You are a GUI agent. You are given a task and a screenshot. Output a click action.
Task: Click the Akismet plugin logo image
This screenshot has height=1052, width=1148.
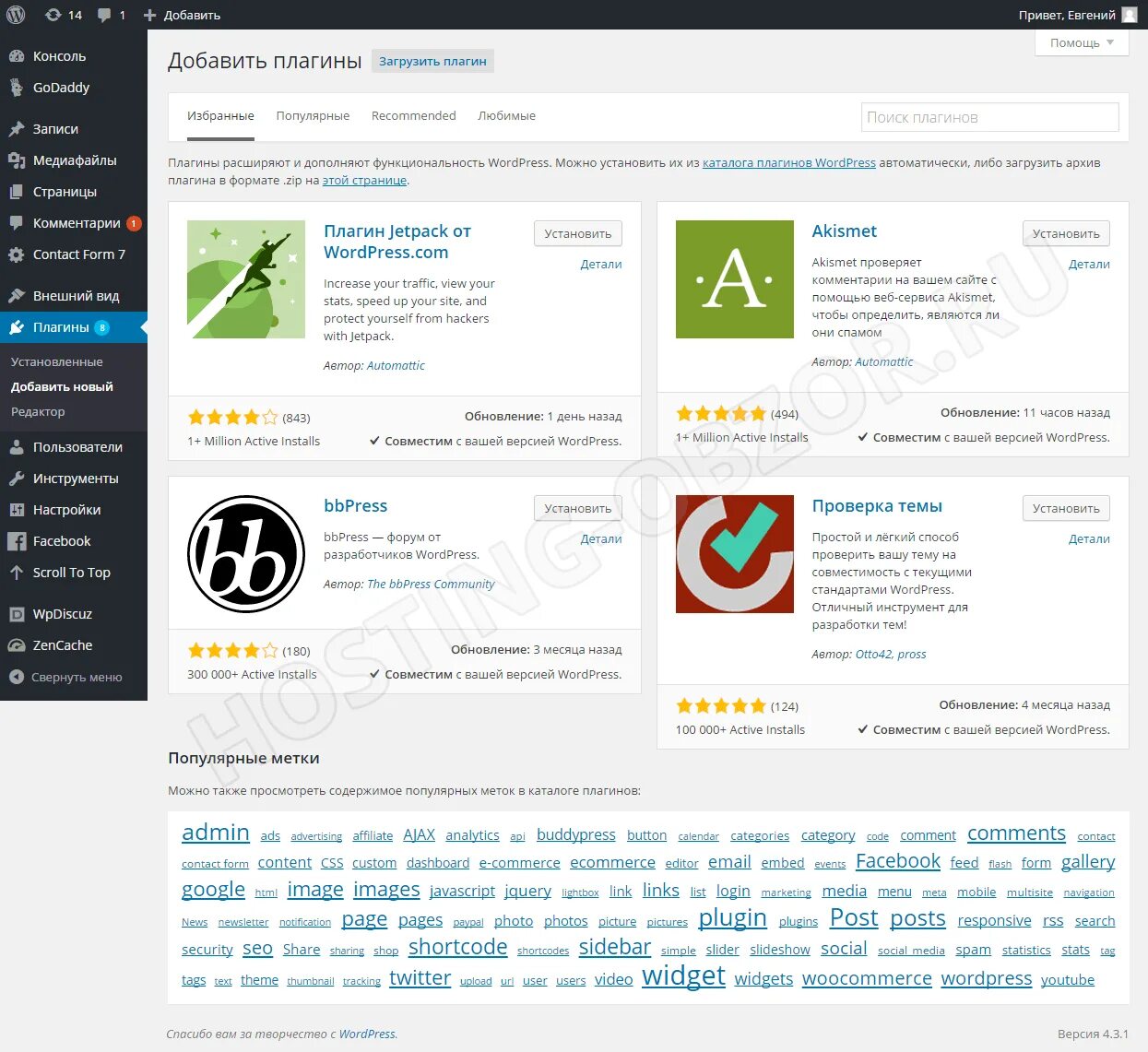pos(735,279)
